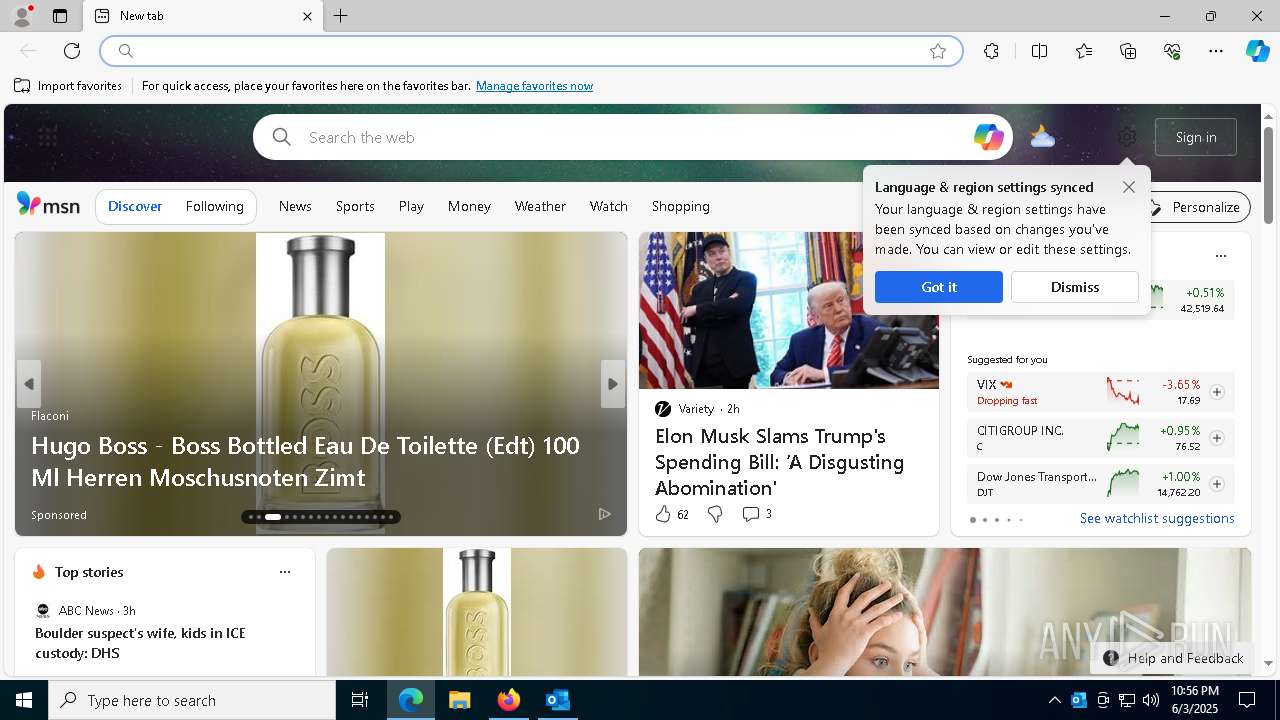
Task: Close the language settings synced popup
Action: [1128, 187]
